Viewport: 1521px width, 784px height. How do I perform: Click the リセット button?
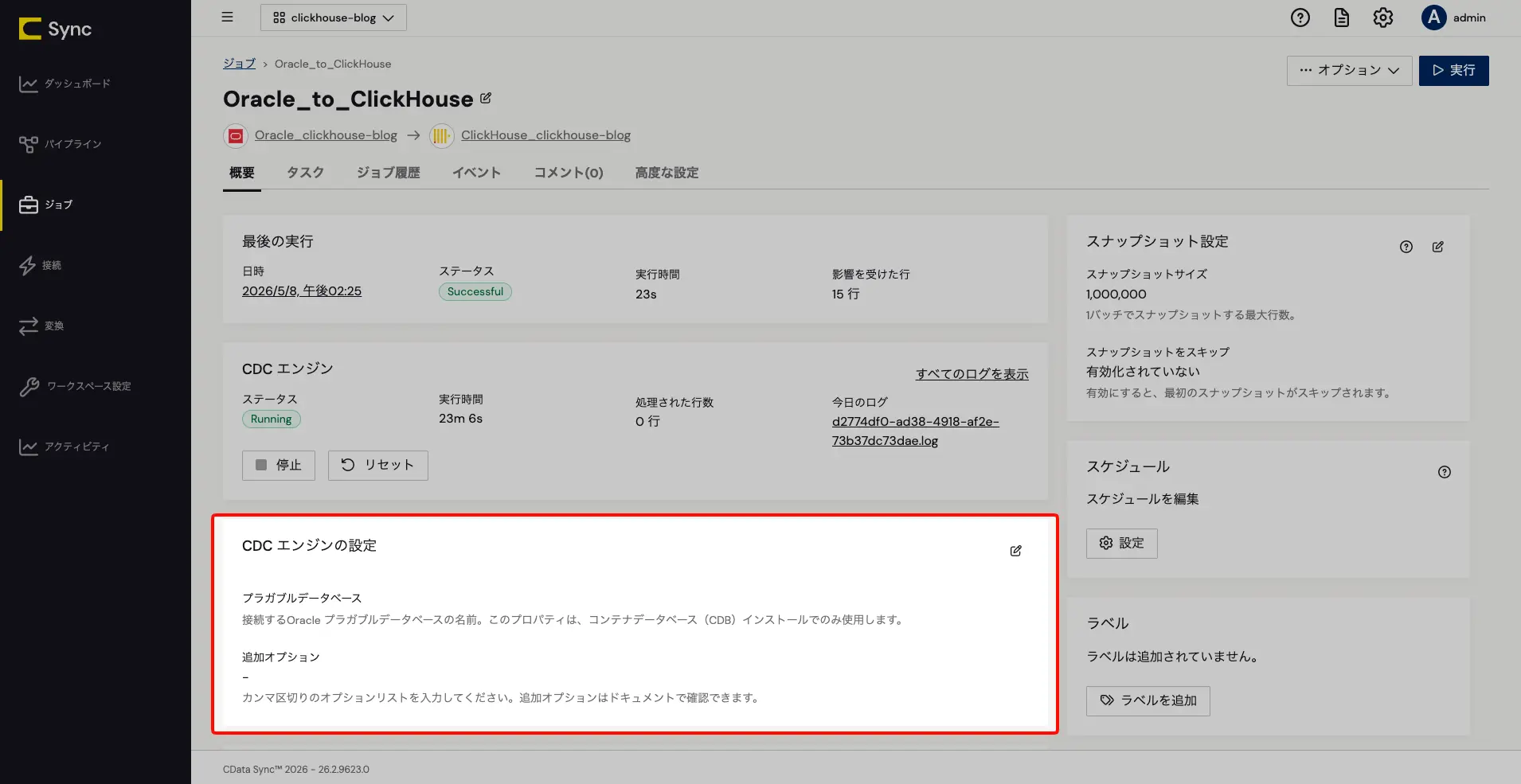[x=378, y=466]
